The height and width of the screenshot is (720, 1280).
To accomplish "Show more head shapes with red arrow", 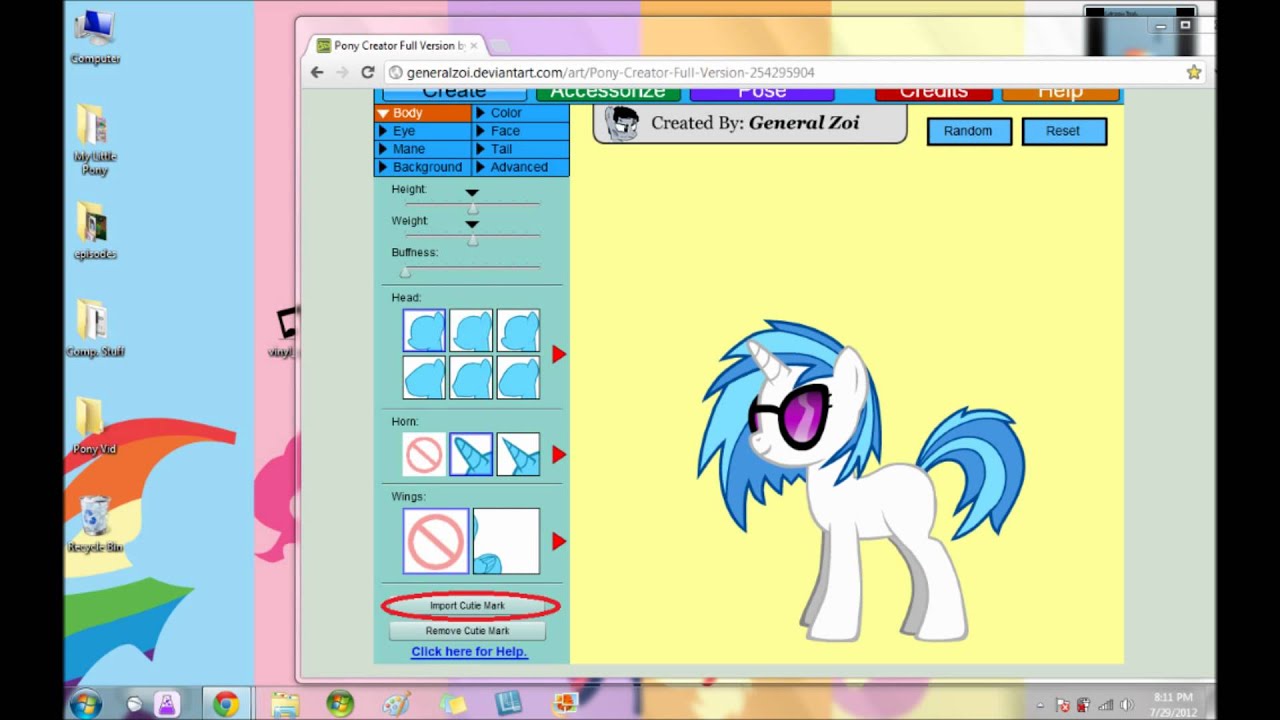I will click(x=559, y=354).
